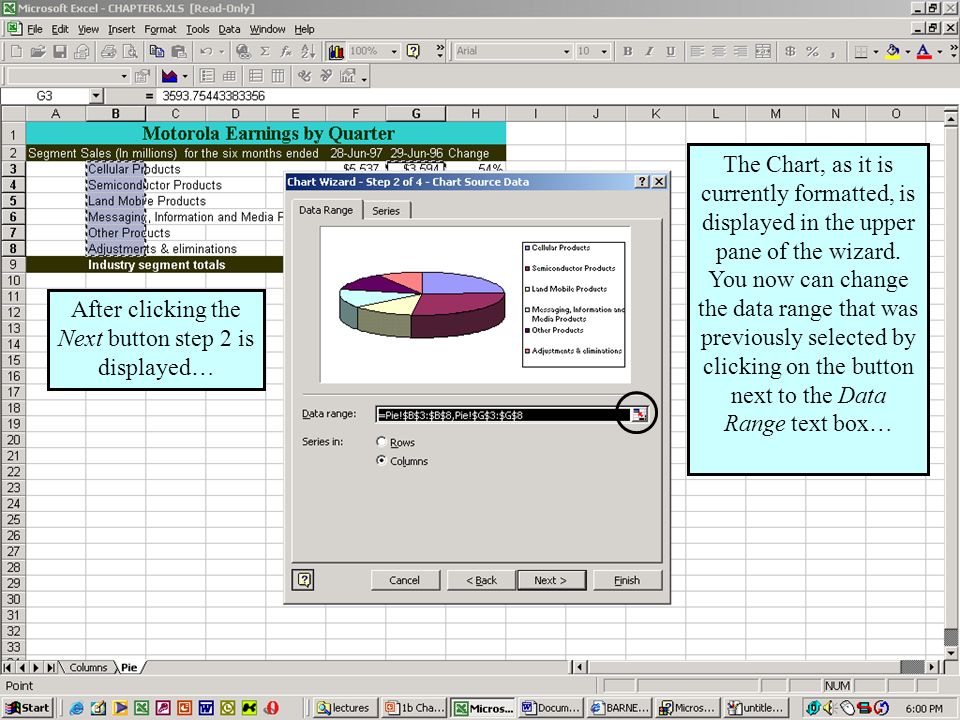Click the New workbook icon
The height and width of the screenshot is (720, 960).
(x=16, y=51)
